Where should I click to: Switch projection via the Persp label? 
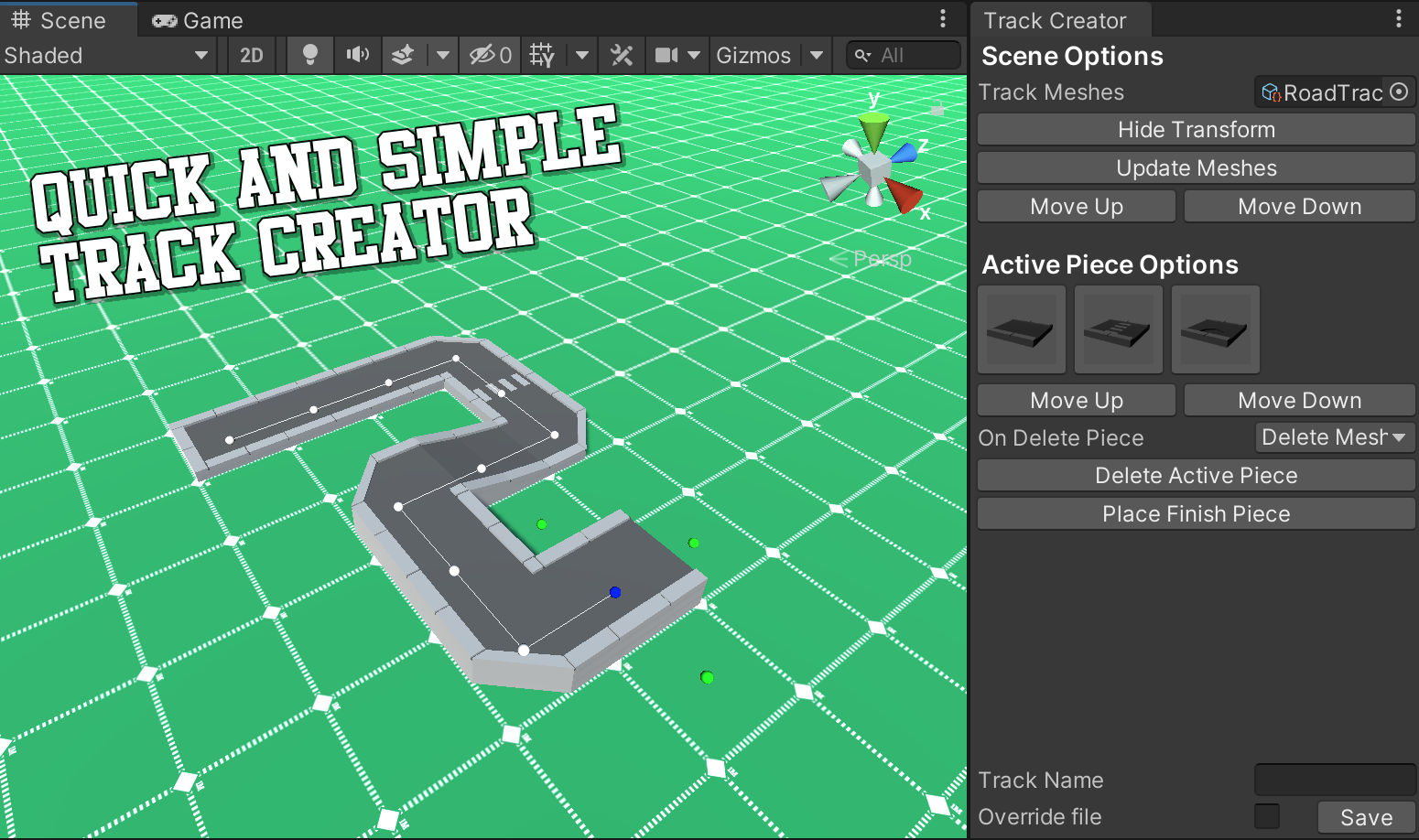(882, 259)
